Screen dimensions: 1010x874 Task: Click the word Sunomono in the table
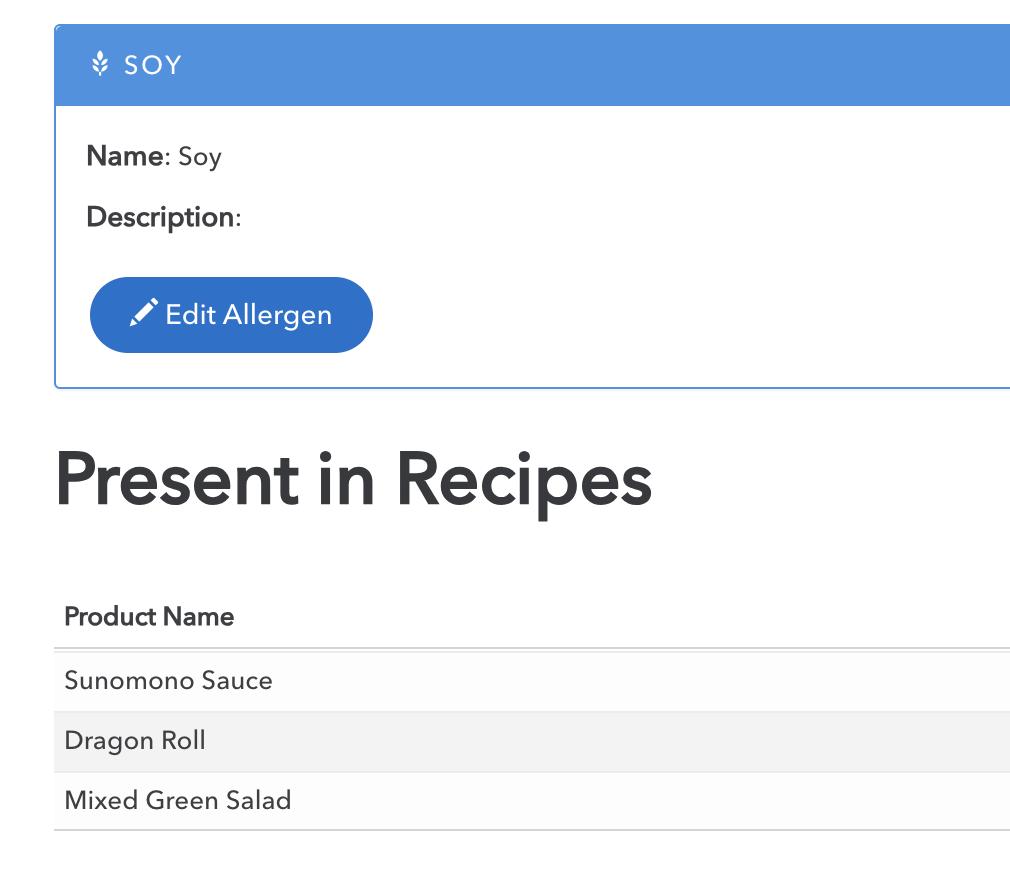(x=128, y=681)
